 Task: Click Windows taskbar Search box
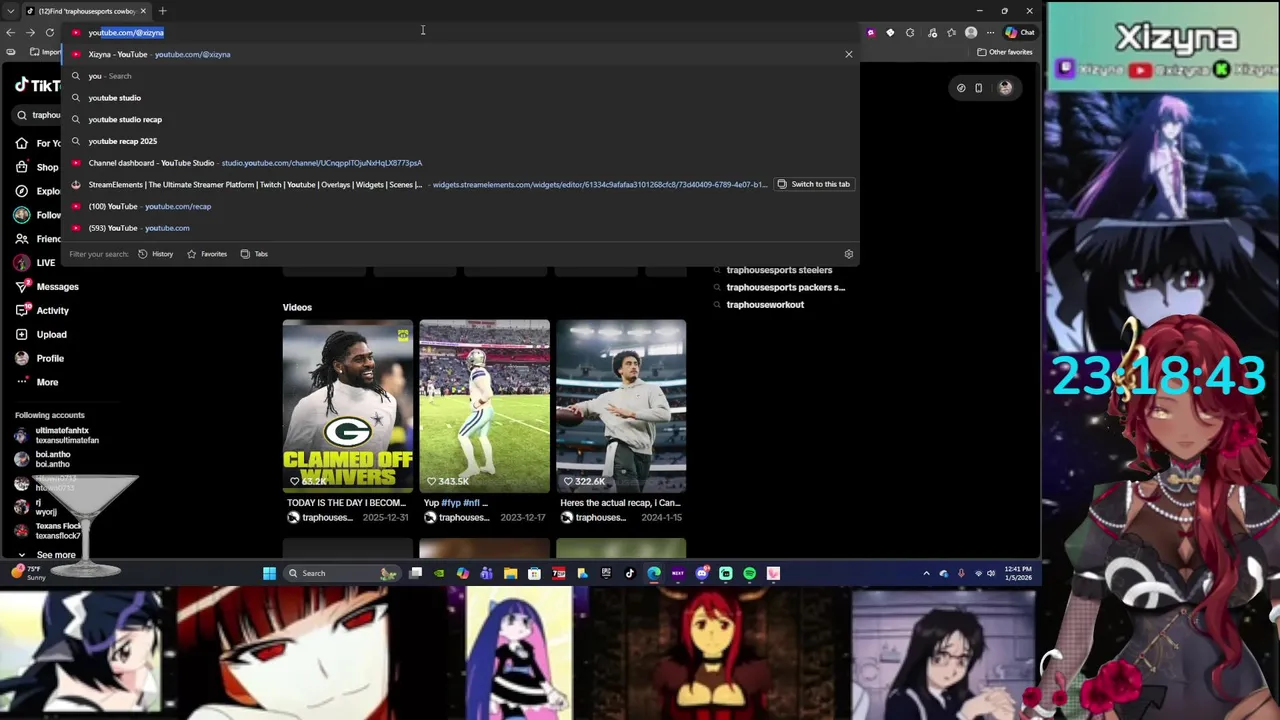(340, 573)
